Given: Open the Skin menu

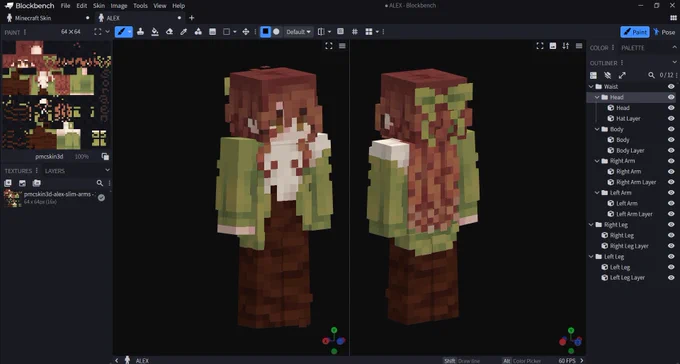Looking at the screenshot, I should (x=99, y=6).
